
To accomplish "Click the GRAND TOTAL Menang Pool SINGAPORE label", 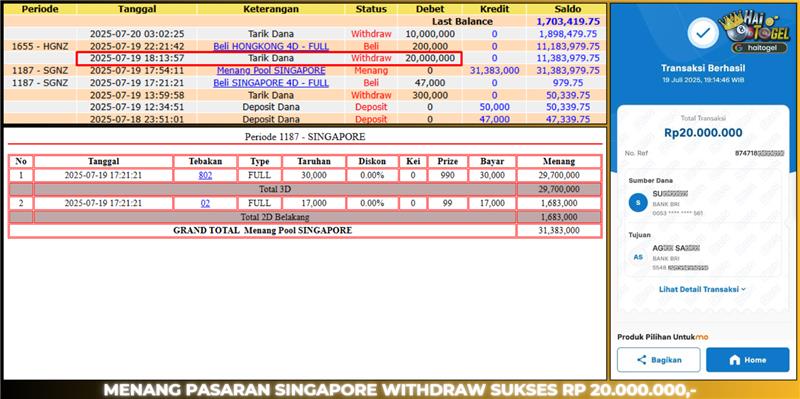I will pyautogui.click(x=262, y=231).
